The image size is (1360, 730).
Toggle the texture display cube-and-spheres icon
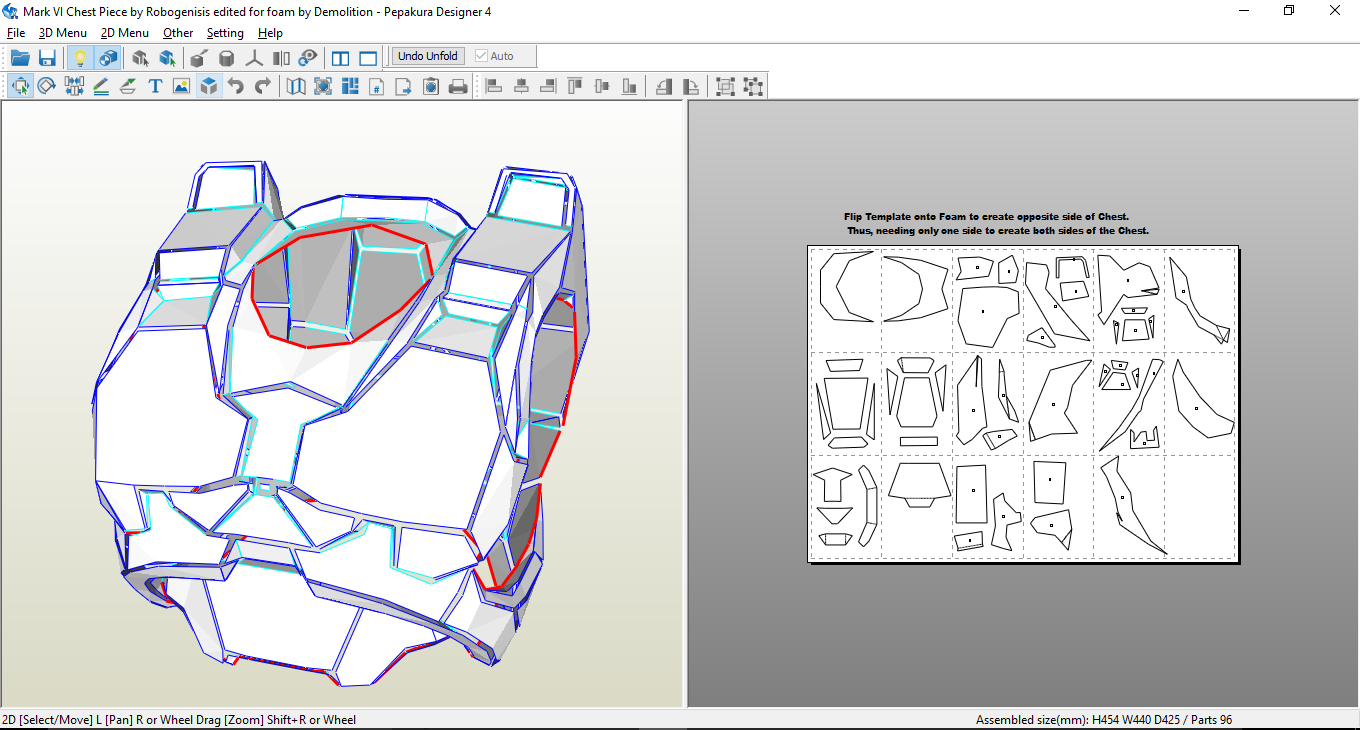tap(107, 57)
